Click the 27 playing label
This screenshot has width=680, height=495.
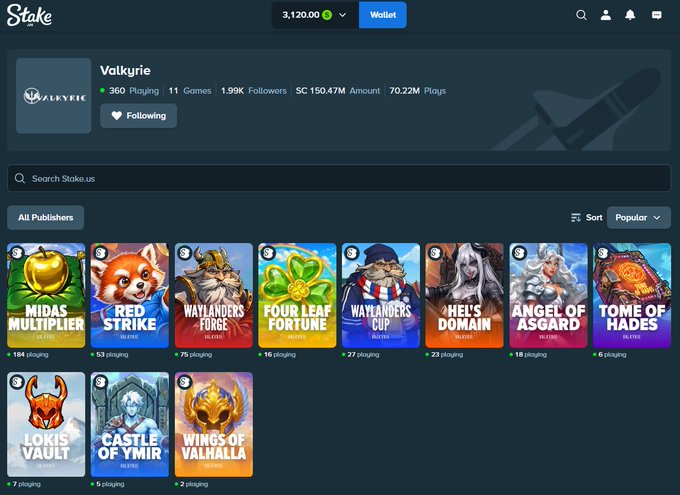[363, 354]
